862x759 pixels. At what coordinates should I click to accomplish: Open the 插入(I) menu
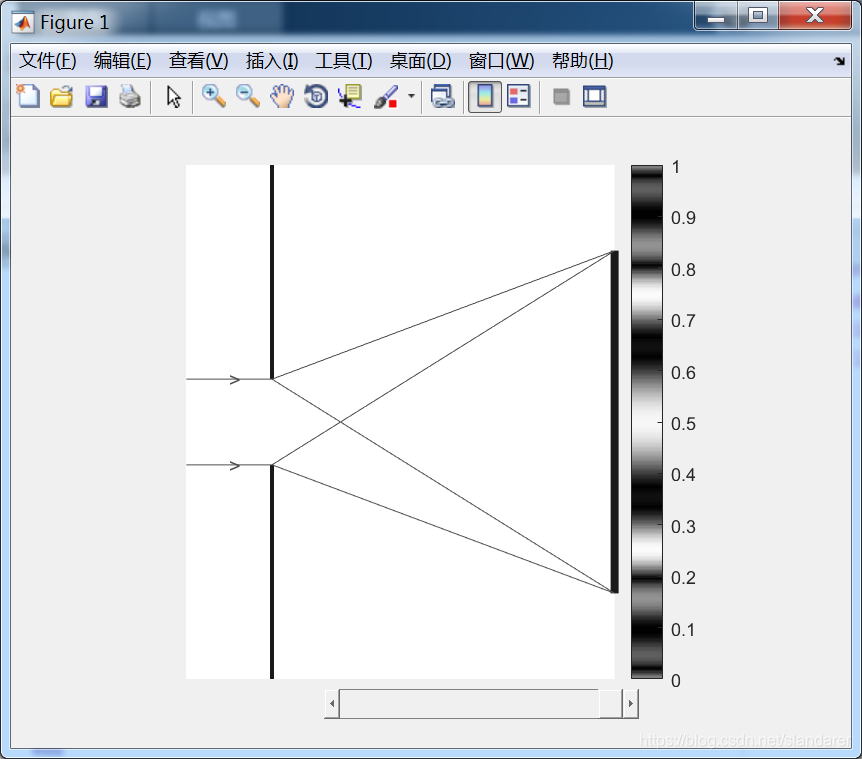272,60
